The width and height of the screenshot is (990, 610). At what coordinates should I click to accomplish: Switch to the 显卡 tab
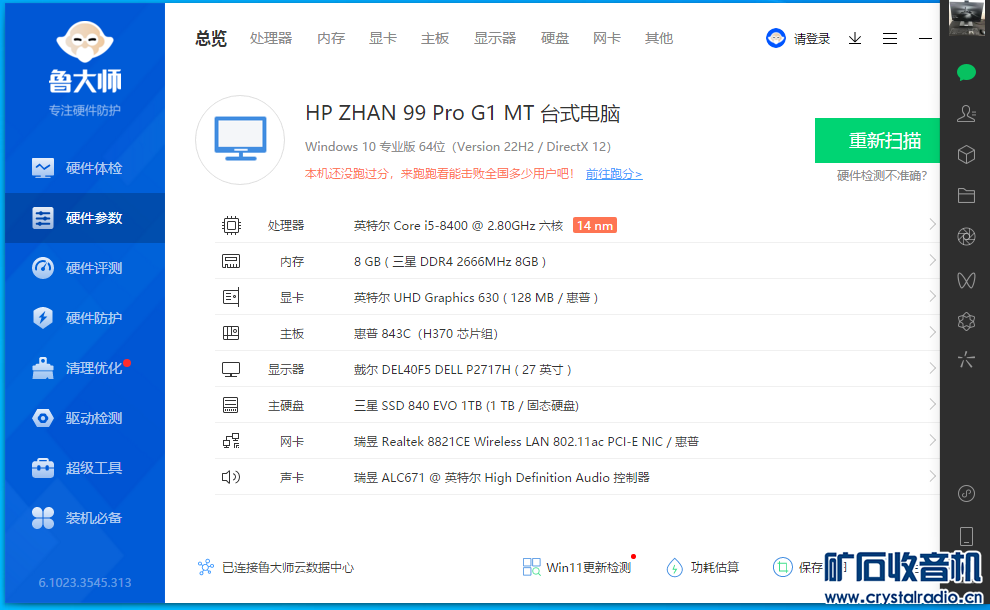[383, 39]
